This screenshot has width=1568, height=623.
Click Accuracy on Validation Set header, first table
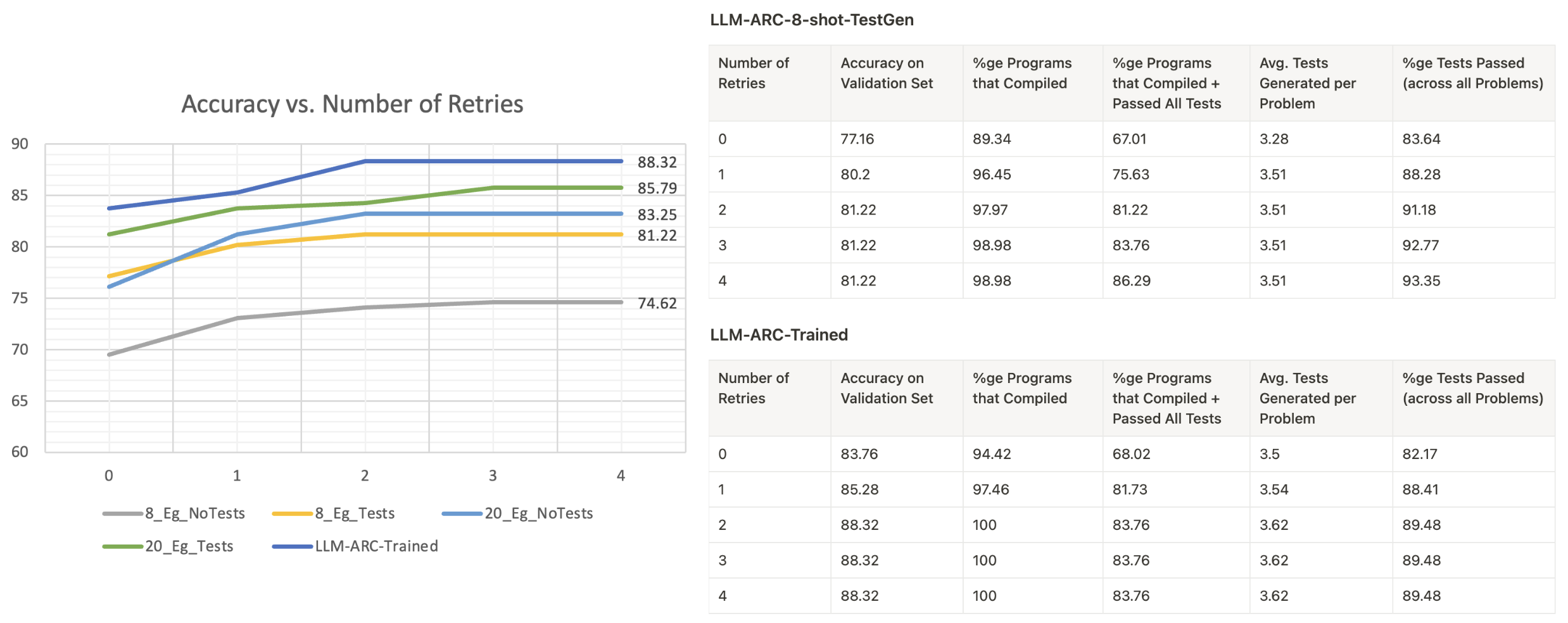tap(886, 73)
